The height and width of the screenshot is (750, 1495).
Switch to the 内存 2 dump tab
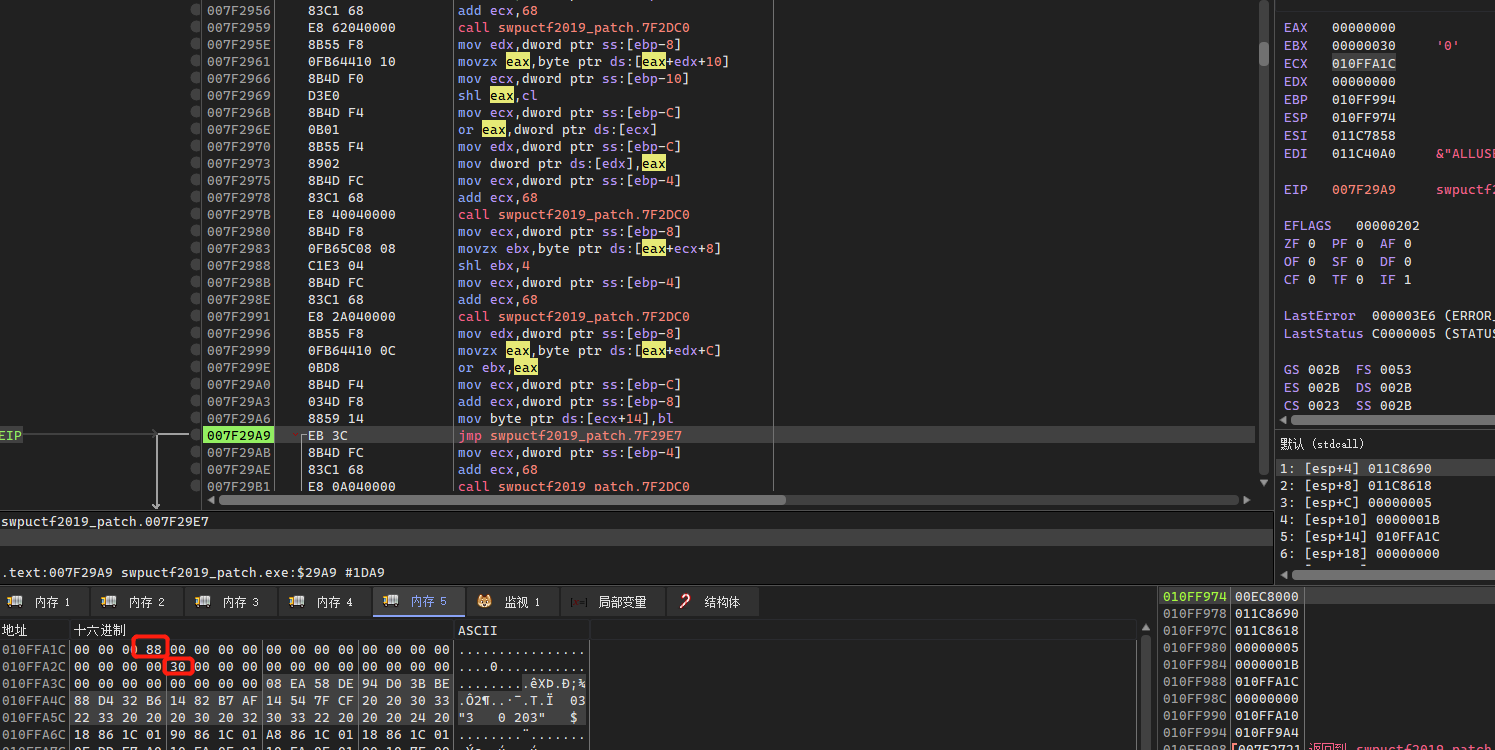point(138,602)
